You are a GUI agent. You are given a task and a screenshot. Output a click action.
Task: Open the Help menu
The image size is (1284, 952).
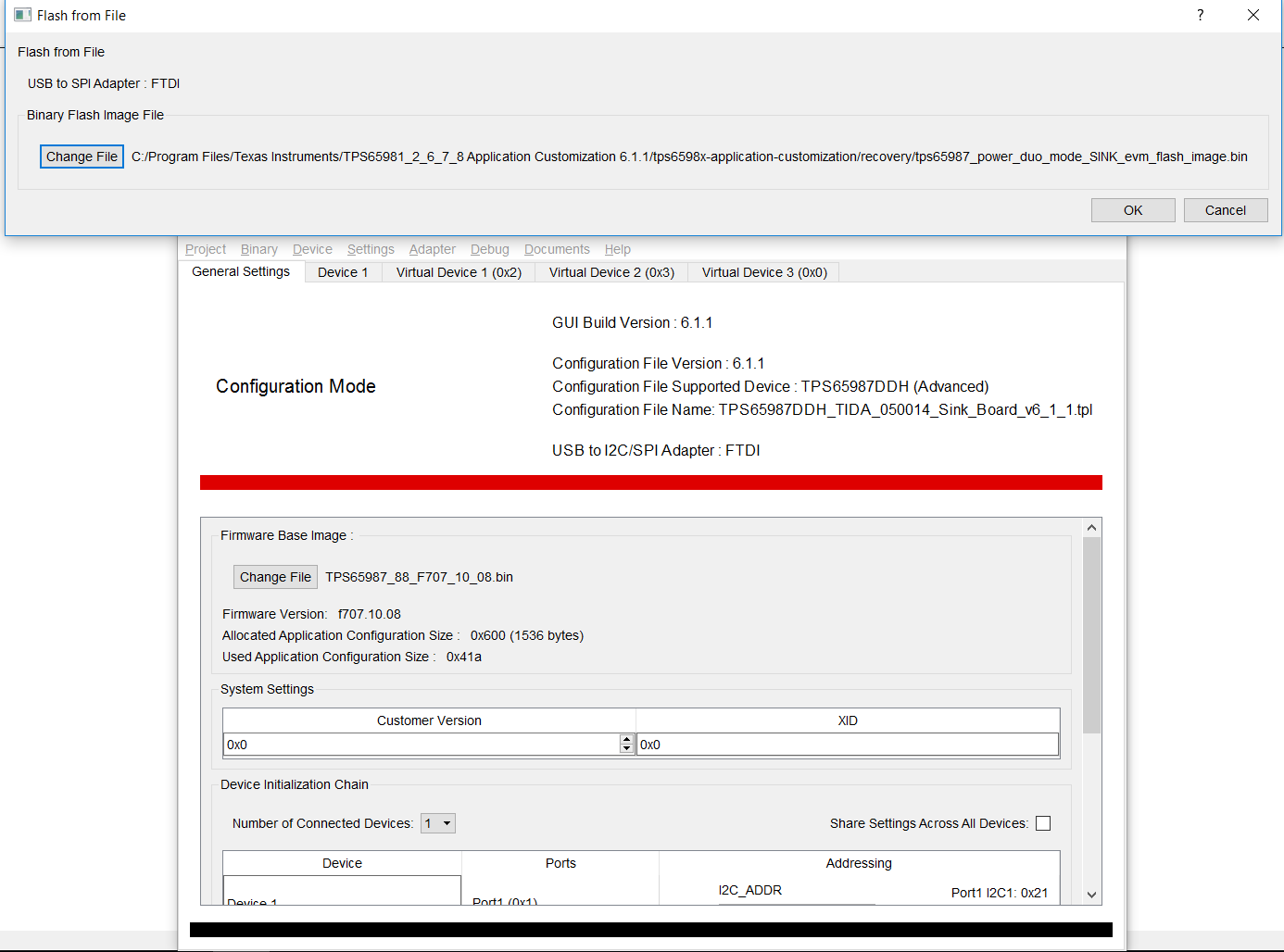click(618, 249)
